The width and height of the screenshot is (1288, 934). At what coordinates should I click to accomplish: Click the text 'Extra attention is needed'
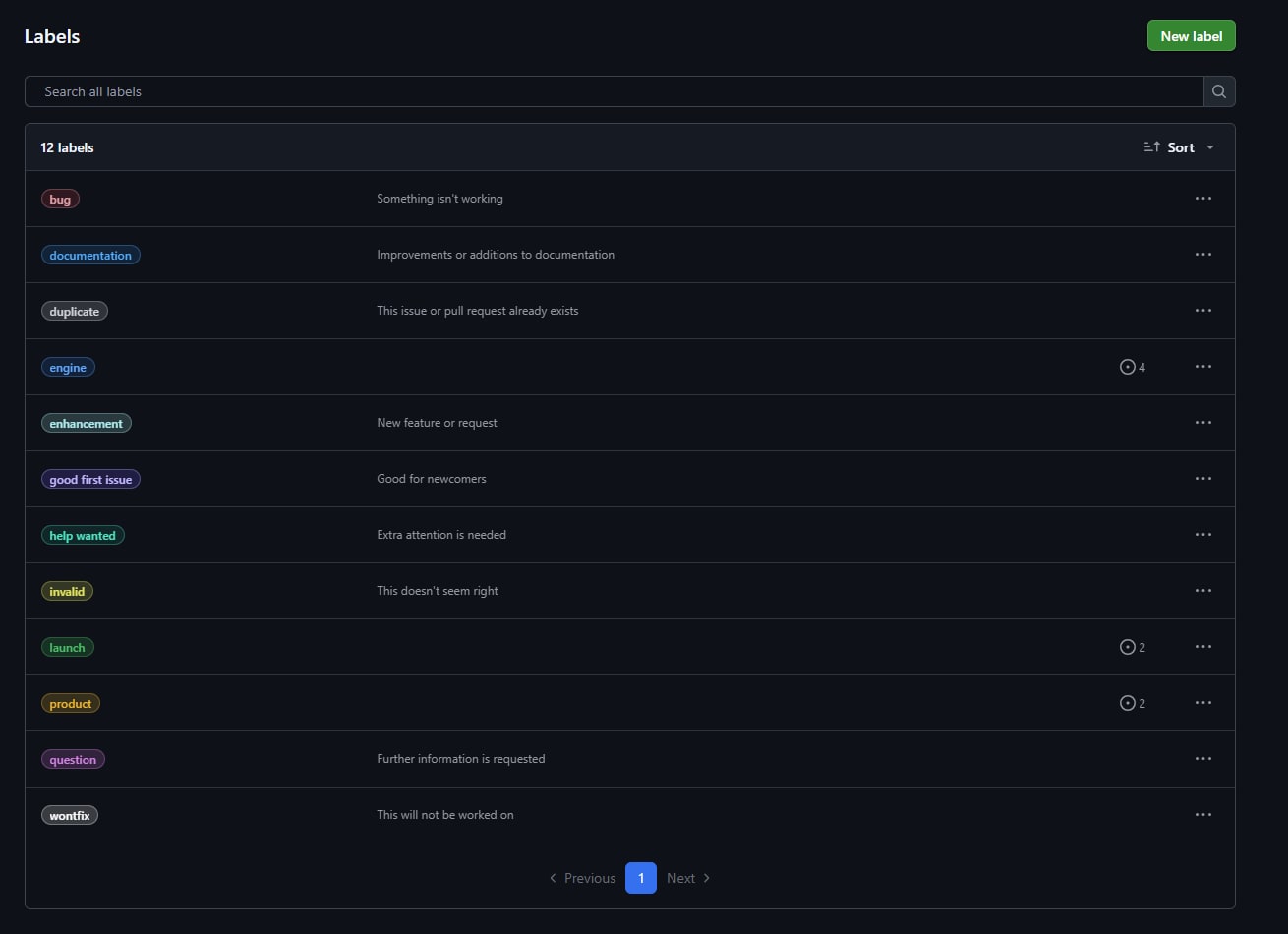441,535
